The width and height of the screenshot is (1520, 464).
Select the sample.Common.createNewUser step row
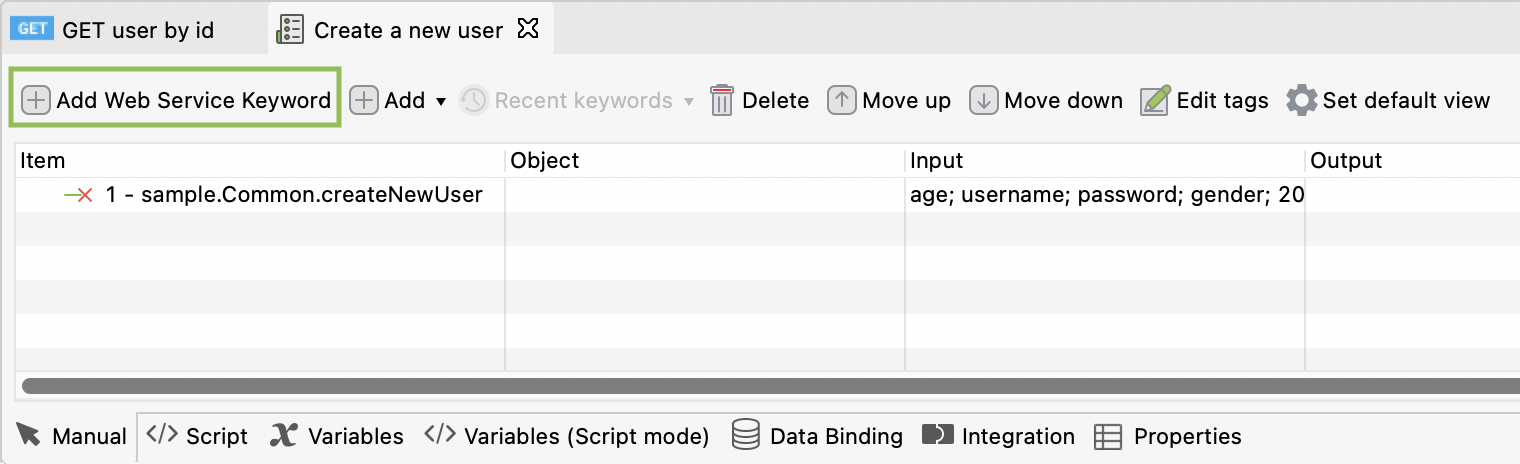(x=294, y=195)
